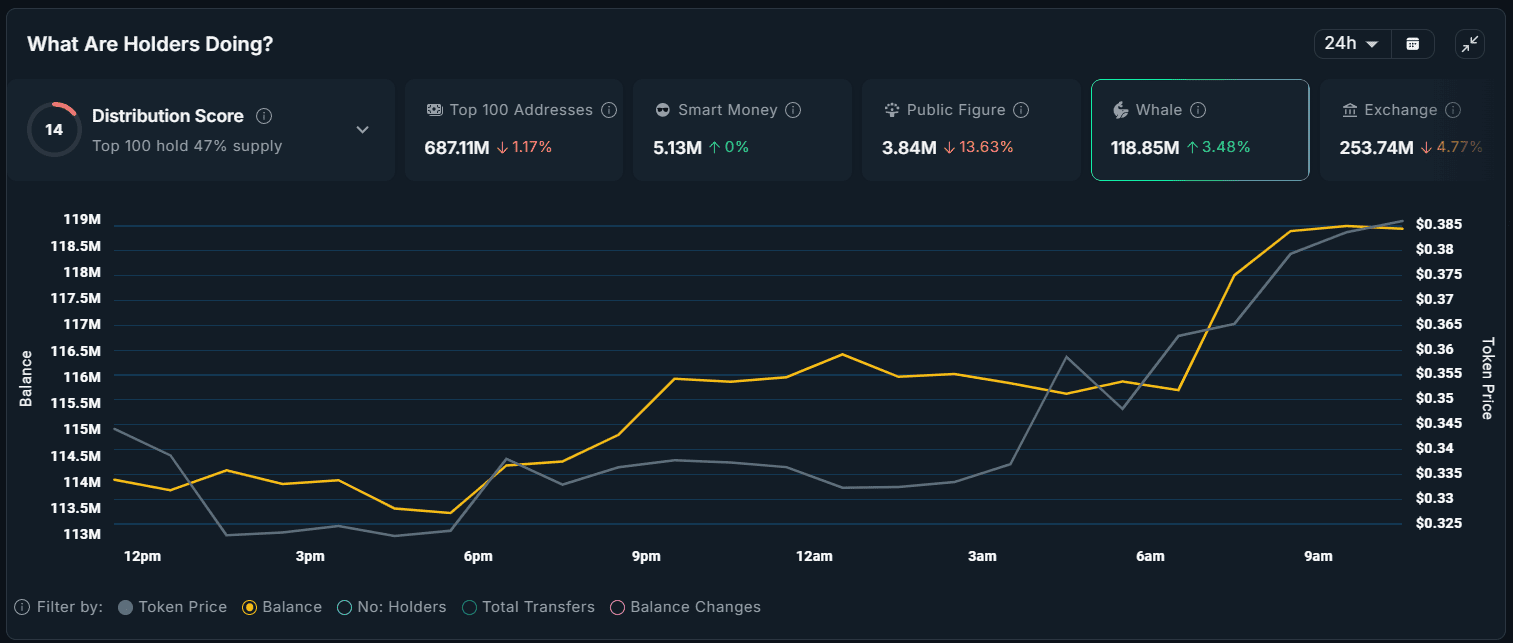1513x643 pixels.
Task: Open the 24h timeframe dropdown
Action: click(x=1352, y=43)
